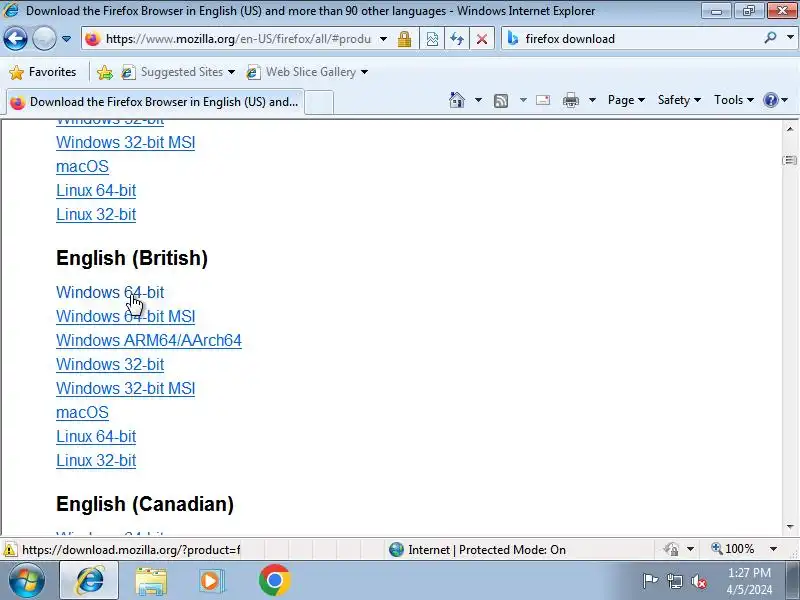Open the Windows Start menu
The image size is (800, 600).
26,581
